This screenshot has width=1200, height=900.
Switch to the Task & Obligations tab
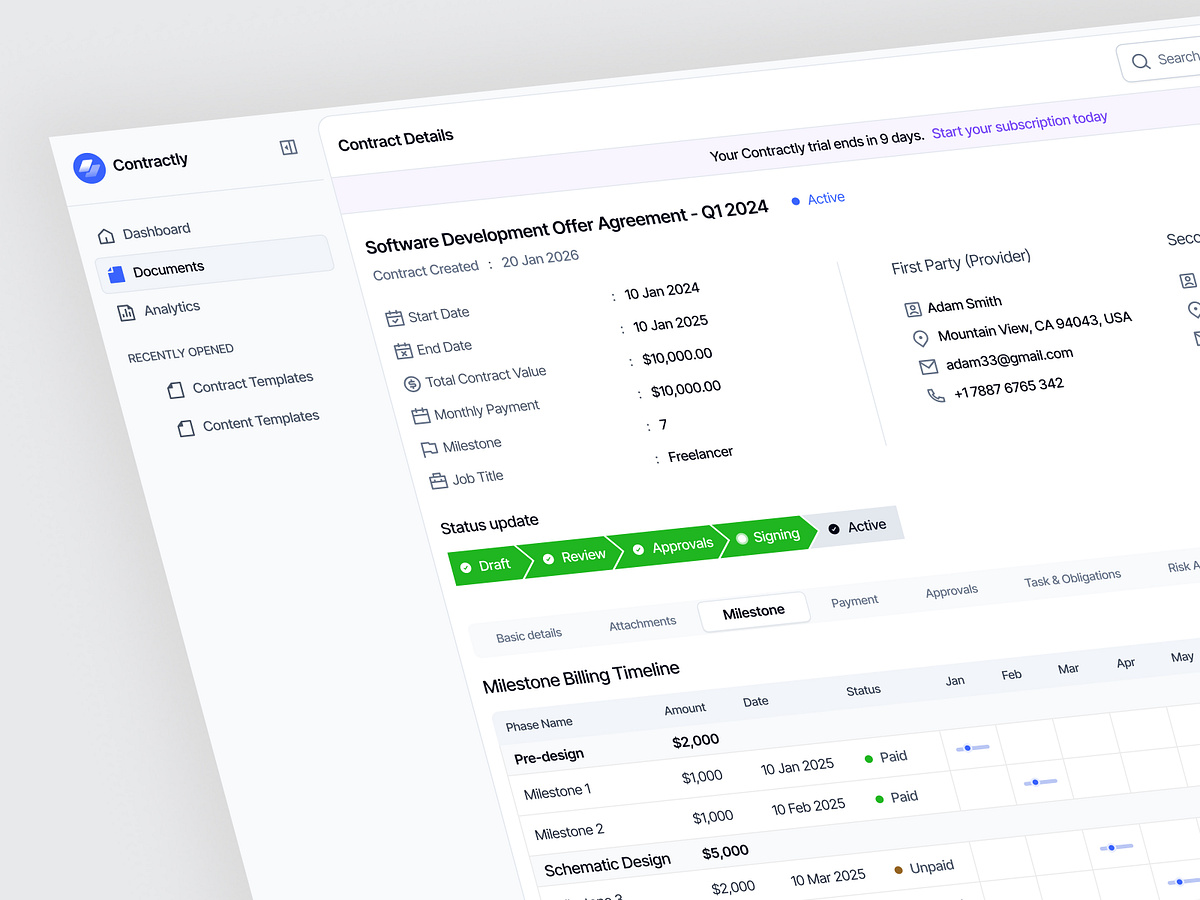(1073, 579)
